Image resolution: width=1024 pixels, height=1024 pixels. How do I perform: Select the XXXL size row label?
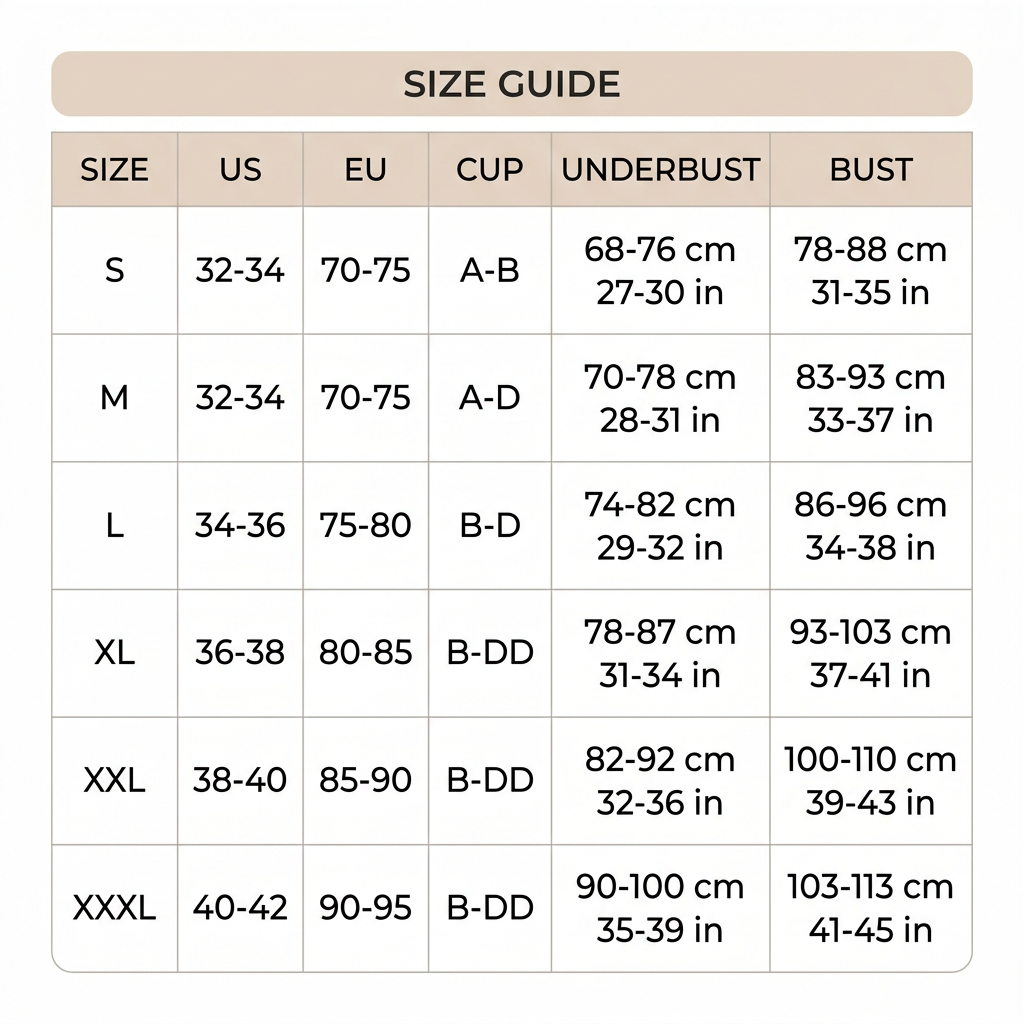[114, 908]
